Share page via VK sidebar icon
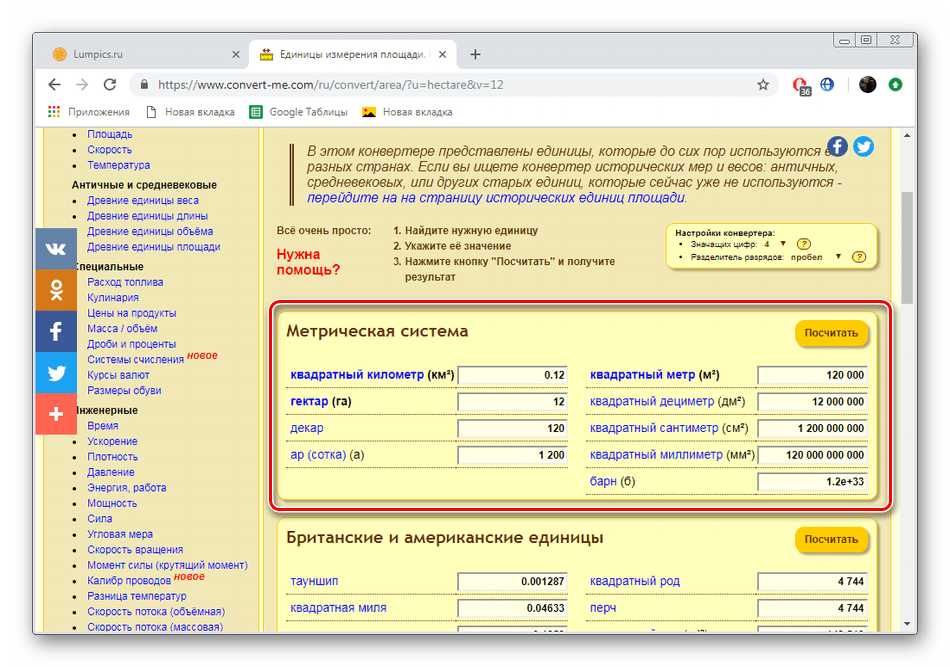This screenshot has width=950, height=667. click(x=56, y=250)
